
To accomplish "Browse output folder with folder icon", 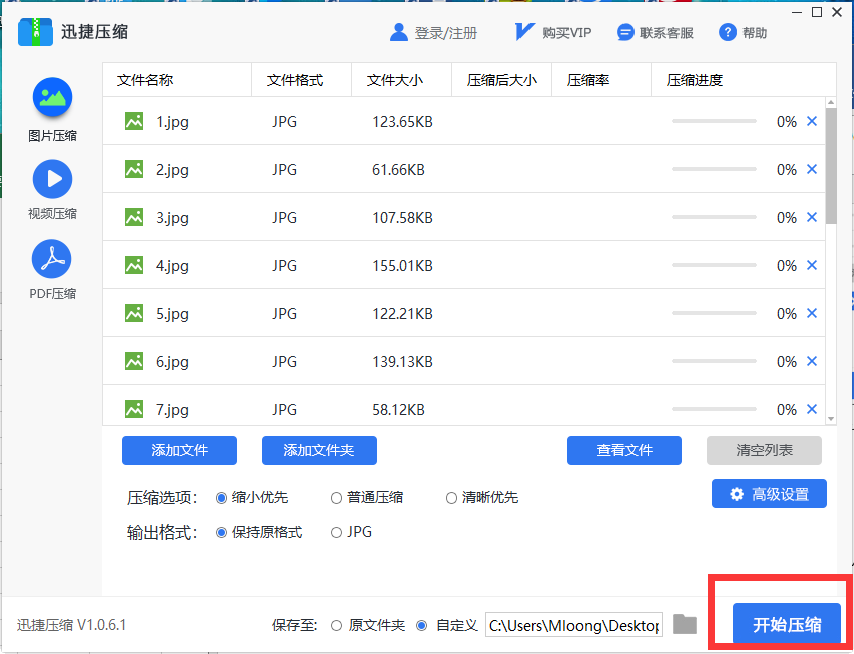I will [x=685, y=624].
